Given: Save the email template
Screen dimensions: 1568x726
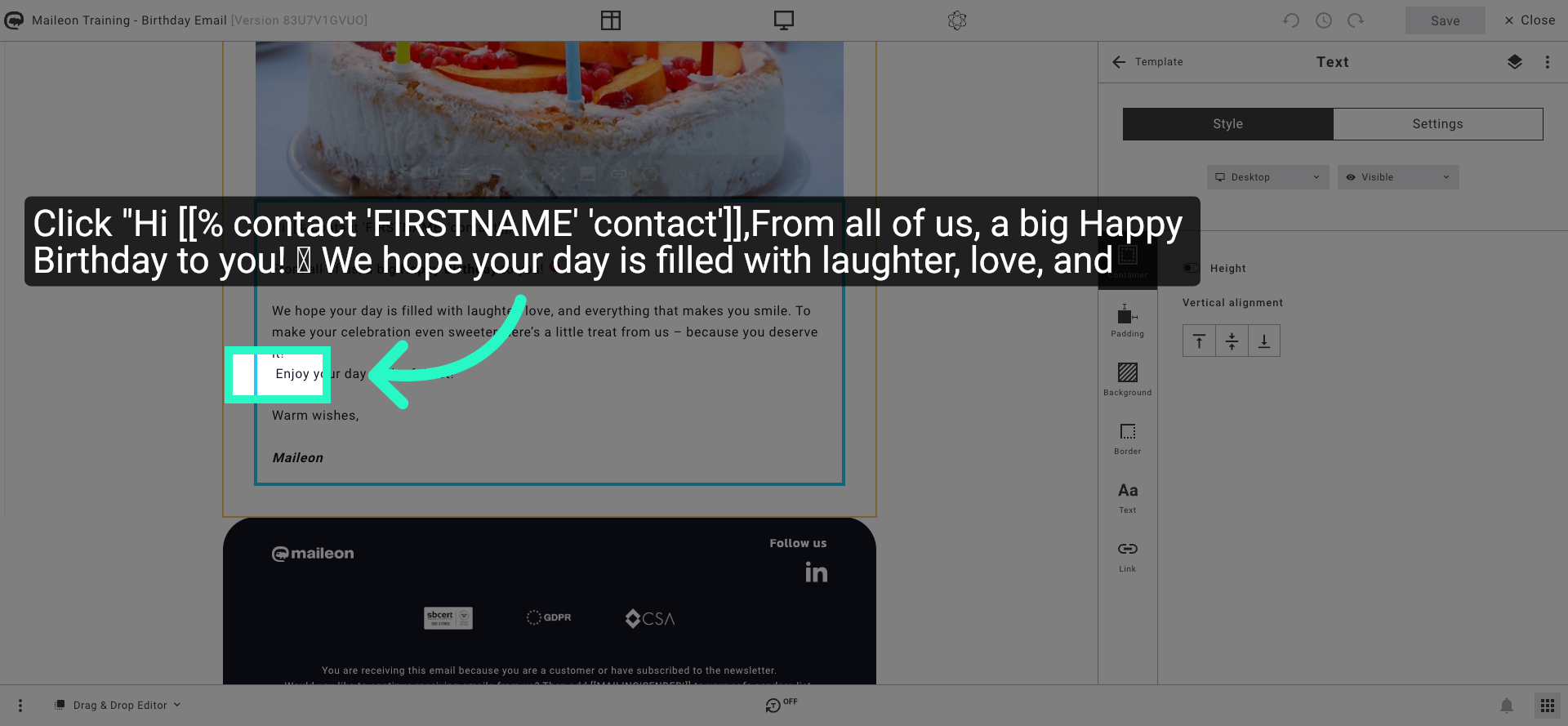Looking at the screenshot, I should click(x=1445, y=20).
